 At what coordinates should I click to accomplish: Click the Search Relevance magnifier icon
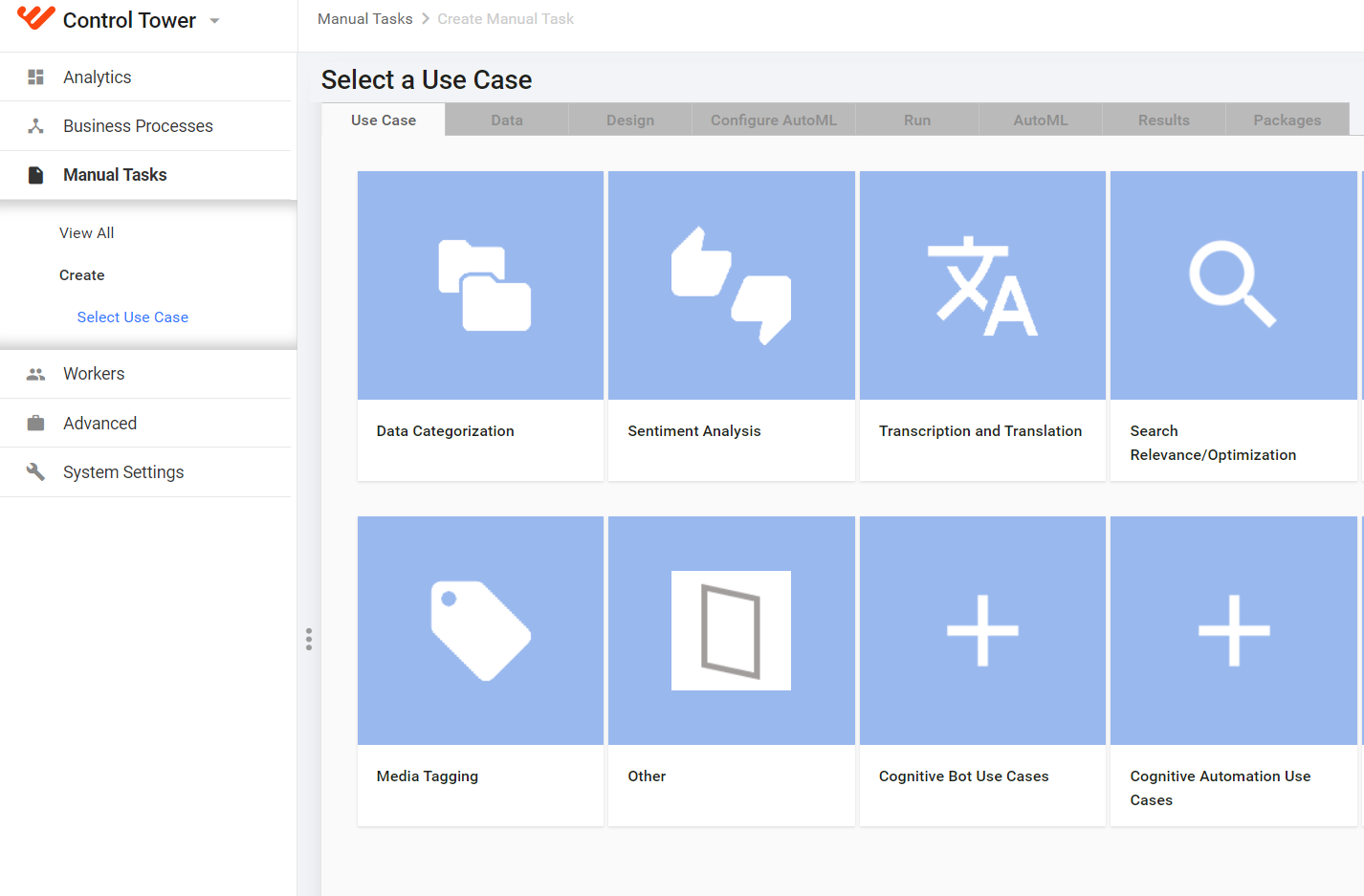click(1233, 284)
